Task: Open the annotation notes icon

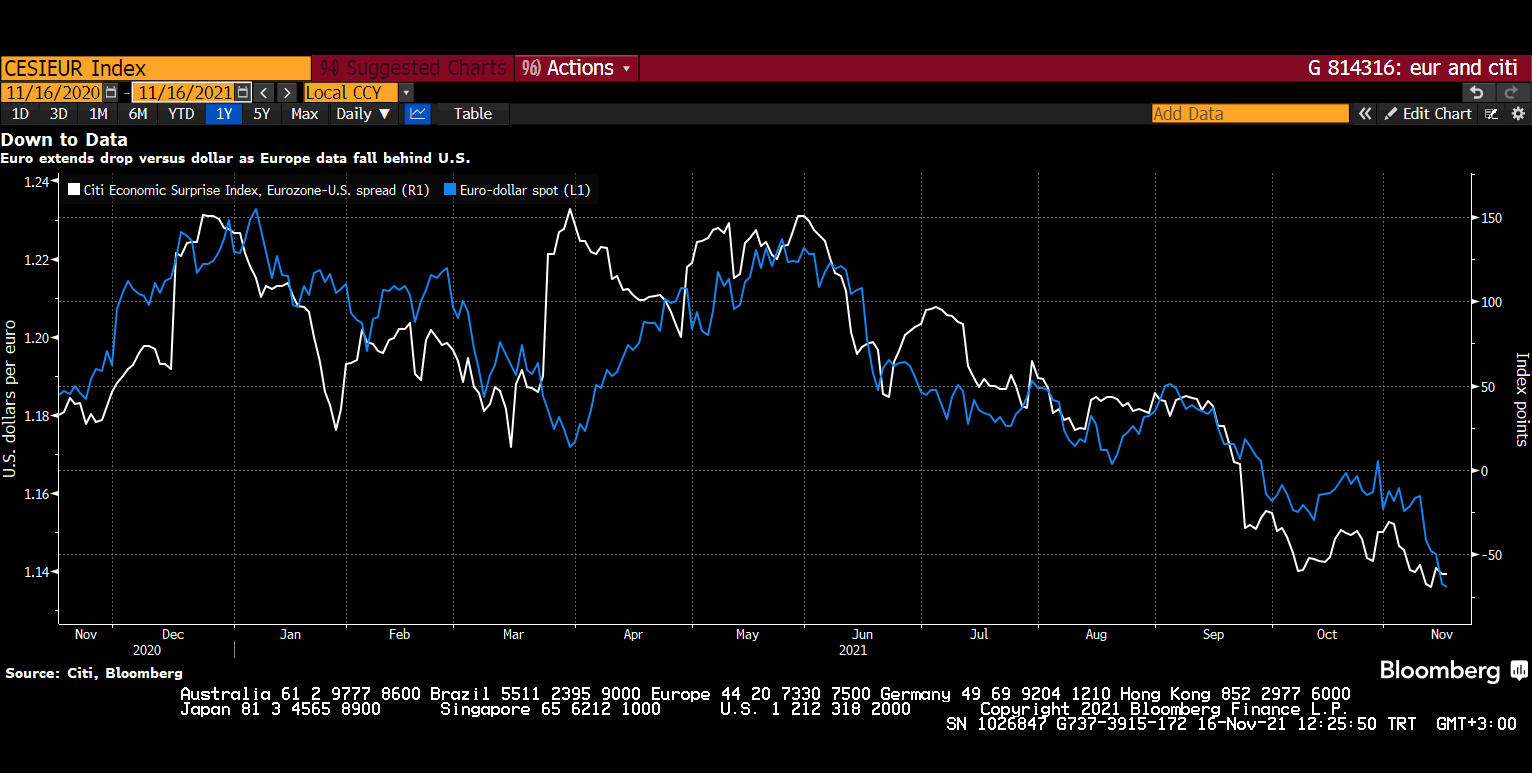Action: click(x=1492, y=114)
